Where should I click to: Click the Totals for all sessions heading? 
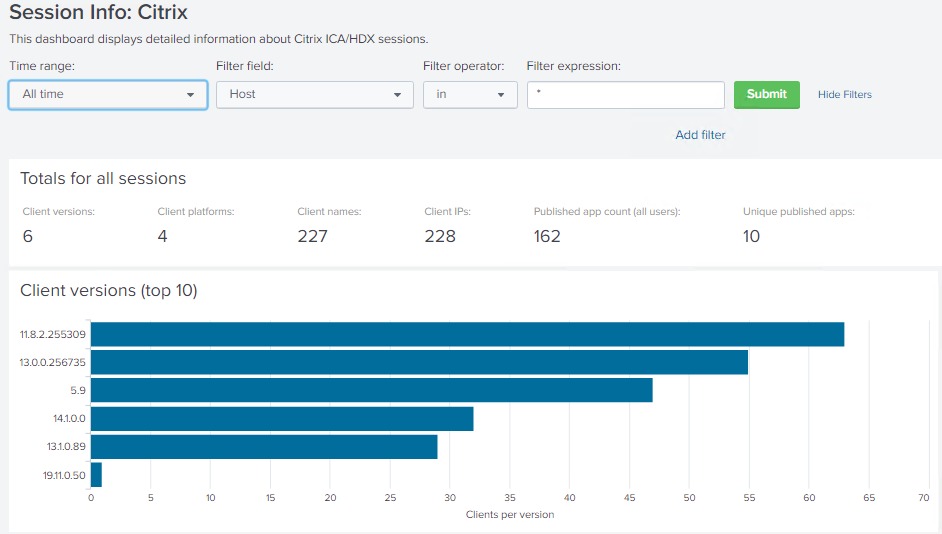[x=103, y=178]
